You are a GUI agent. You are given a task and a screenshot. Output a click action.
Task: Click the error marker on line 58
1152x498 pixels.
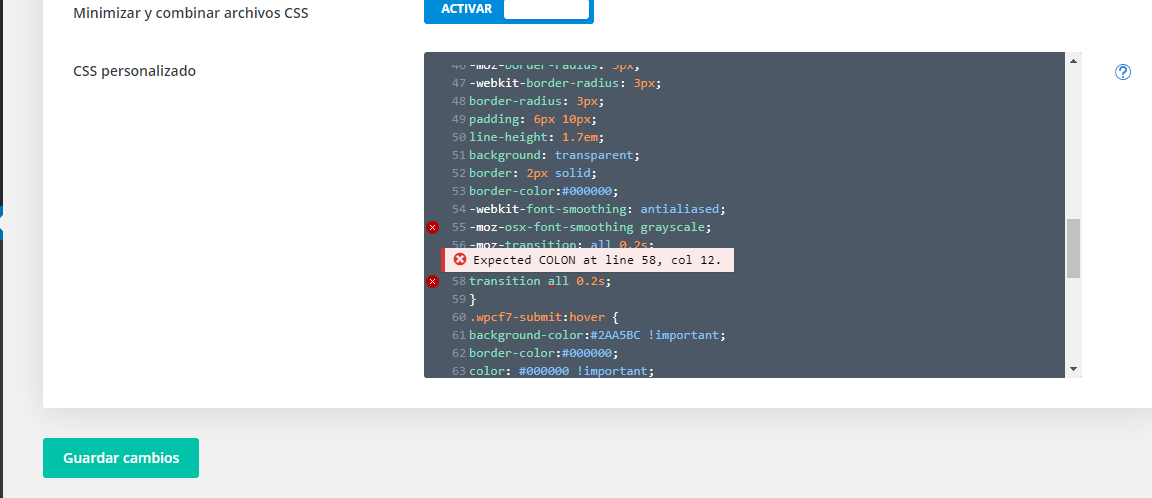432,282
